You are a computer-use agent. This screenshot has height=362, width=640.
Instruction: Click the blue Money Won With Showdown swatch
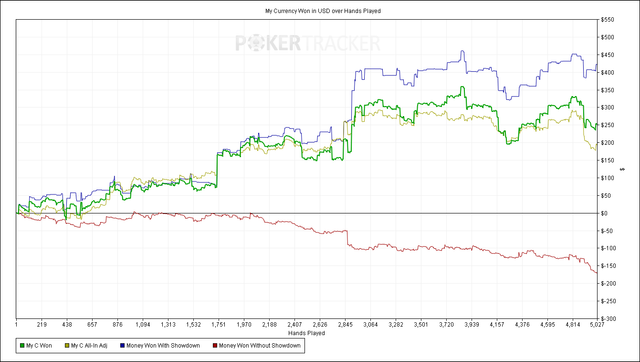tap(122, 346)
